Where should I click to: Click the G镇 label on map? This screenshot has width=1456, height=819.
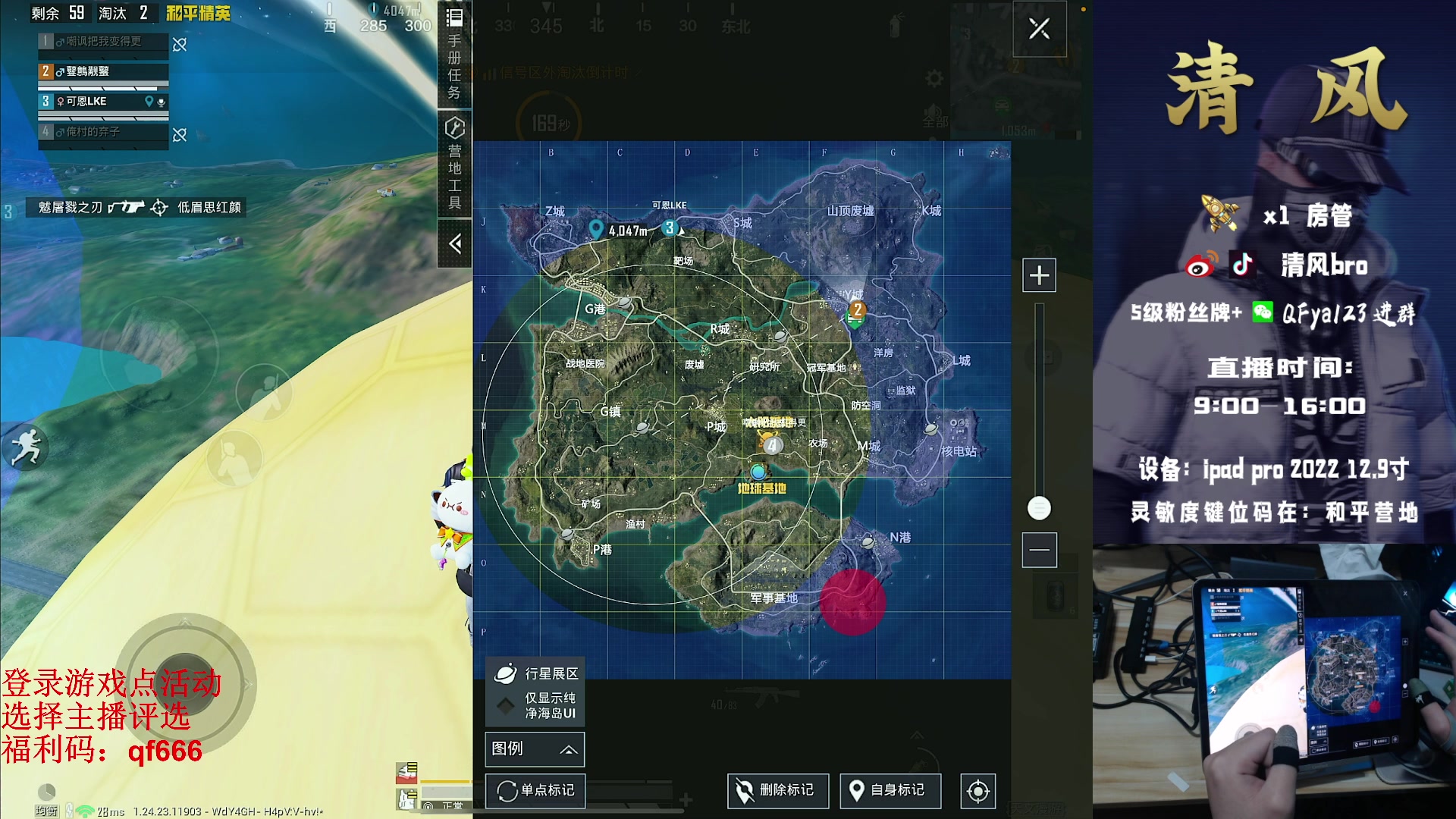(610, 411)
